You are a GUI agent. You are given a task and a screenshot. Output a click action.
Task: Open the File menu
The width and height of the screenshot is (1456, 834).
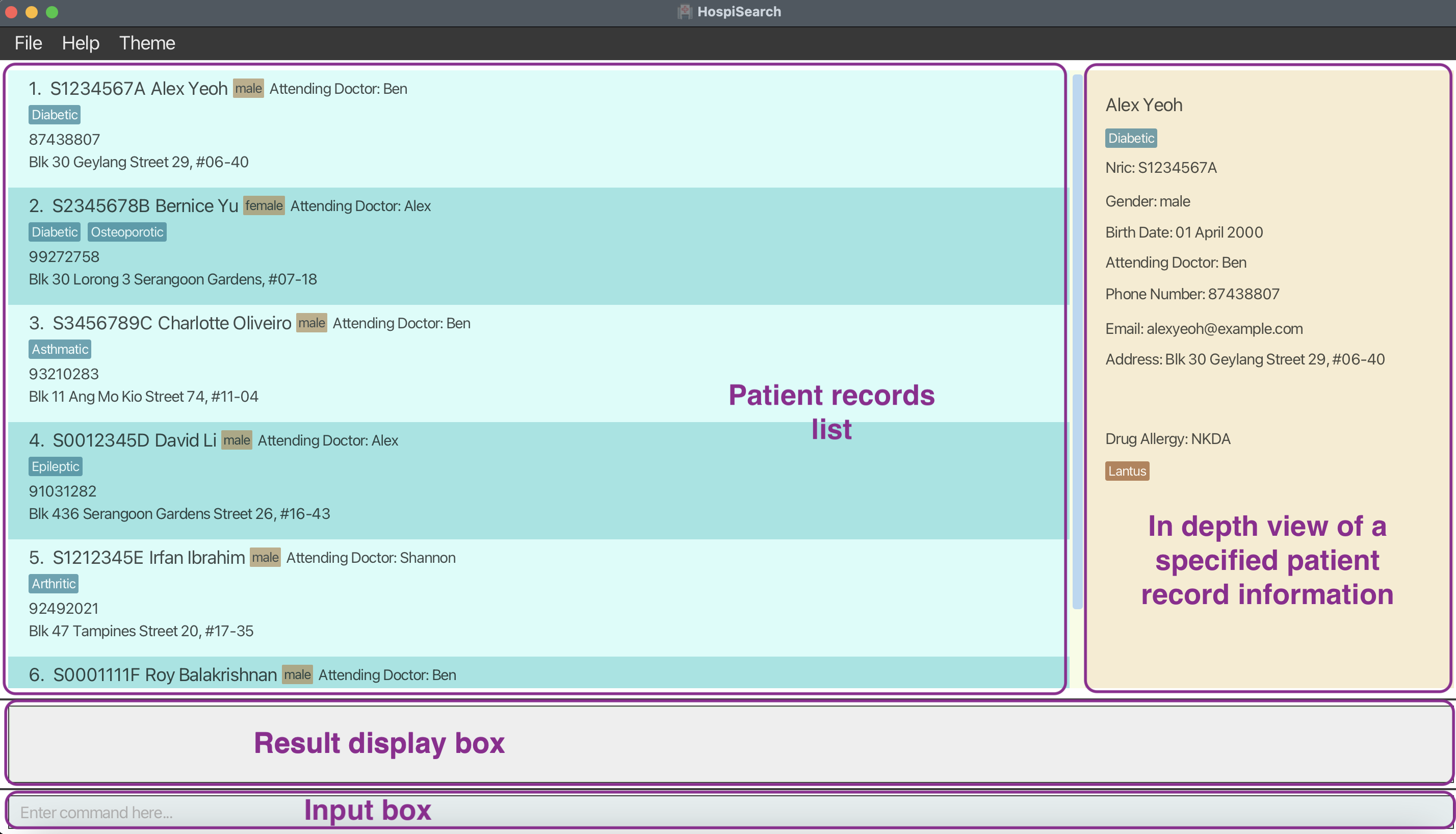pos(28,43)
